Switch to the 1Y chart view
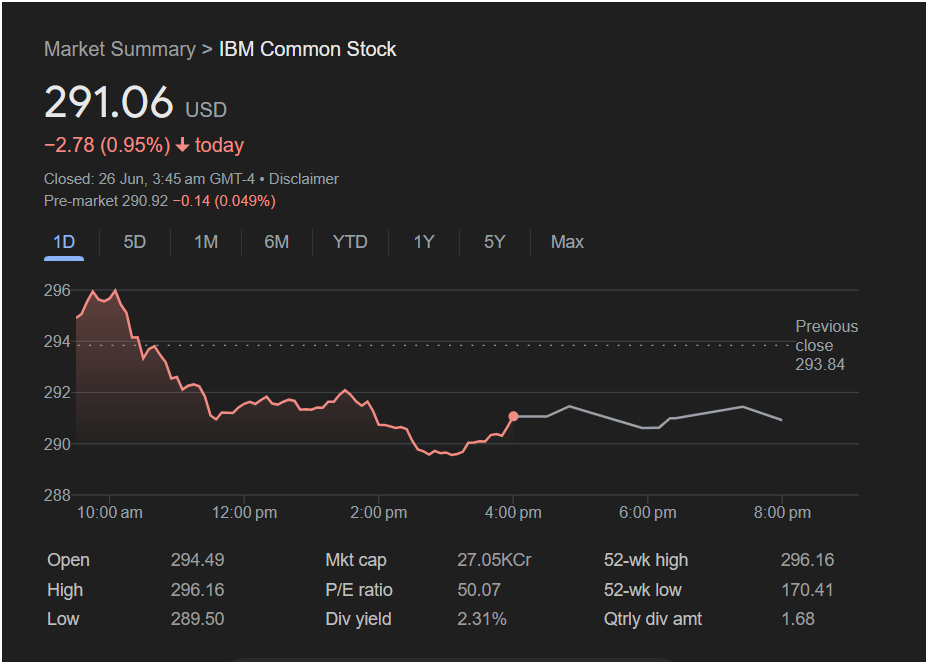Viewport: 928px width, 664px height. 424,242
